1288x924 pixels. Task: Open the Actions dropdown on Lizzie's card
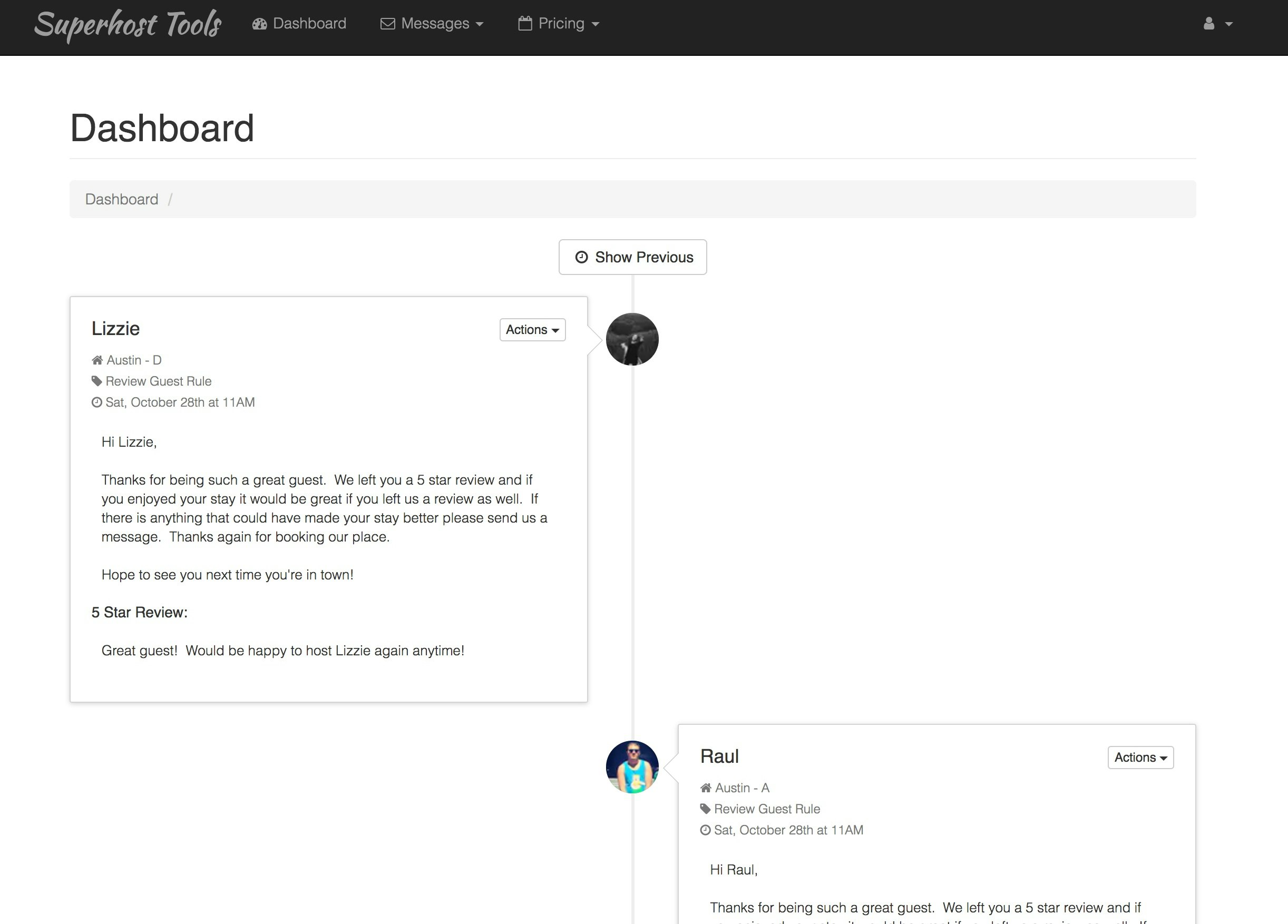coord(532,330)
